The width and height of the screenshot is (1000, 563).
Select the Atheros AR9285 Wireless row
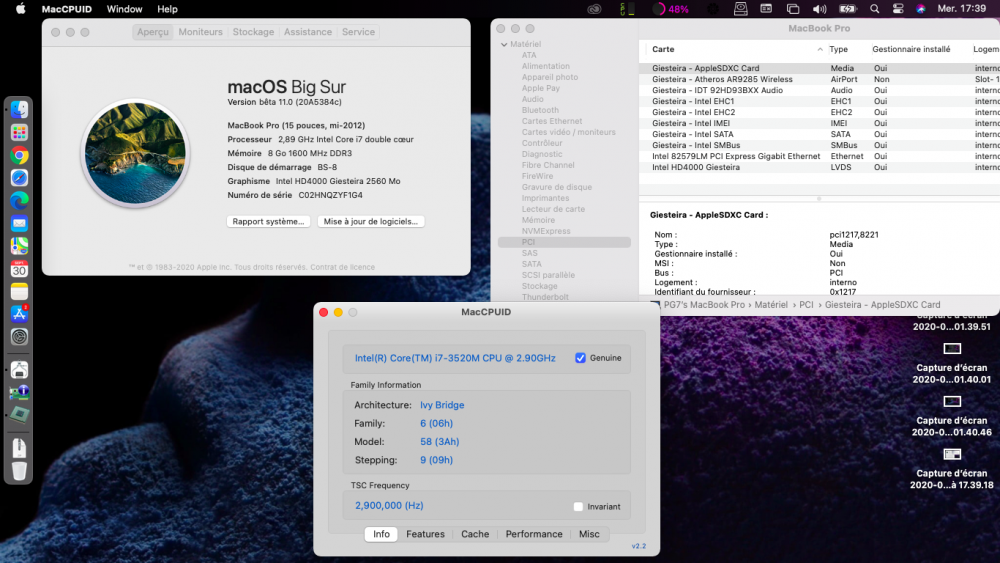pos(819,79)
